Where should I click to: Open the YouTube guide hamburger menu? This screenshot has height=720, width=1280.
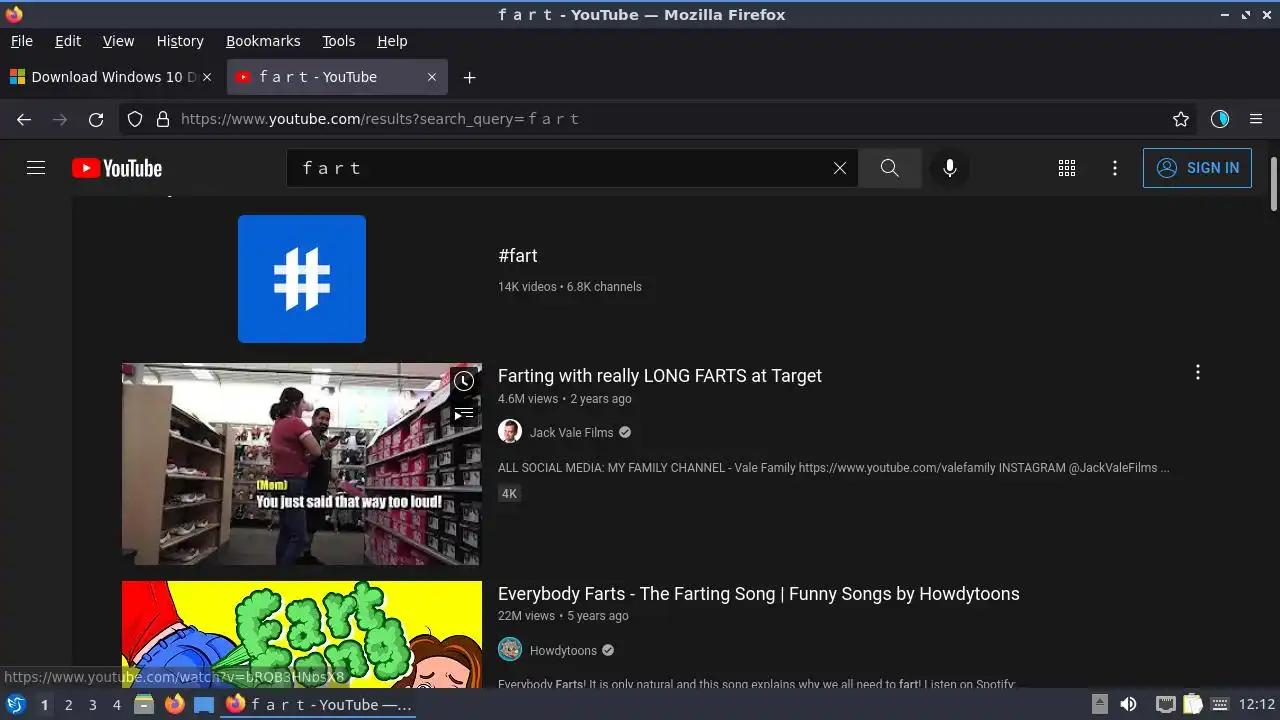pos(36,168)
